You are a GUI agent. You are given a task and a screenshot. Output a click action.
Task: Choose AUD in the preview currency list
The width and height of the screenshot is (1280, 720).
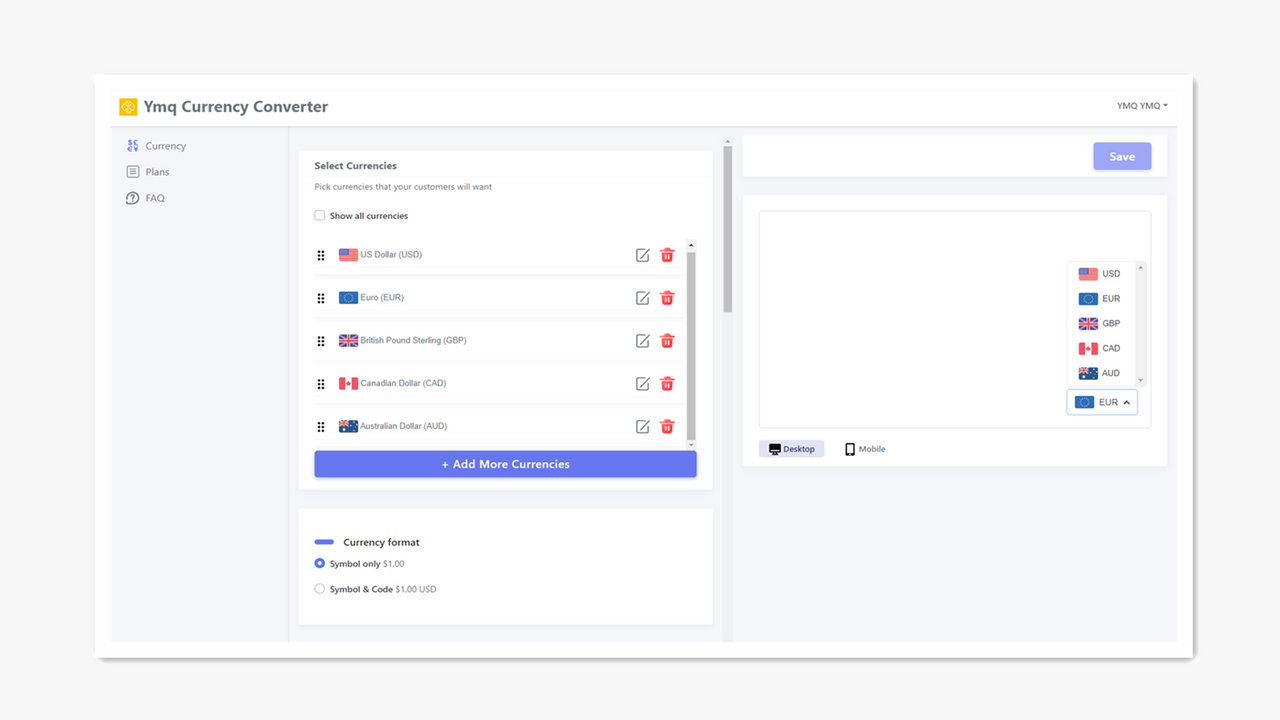click(1100, 373)
